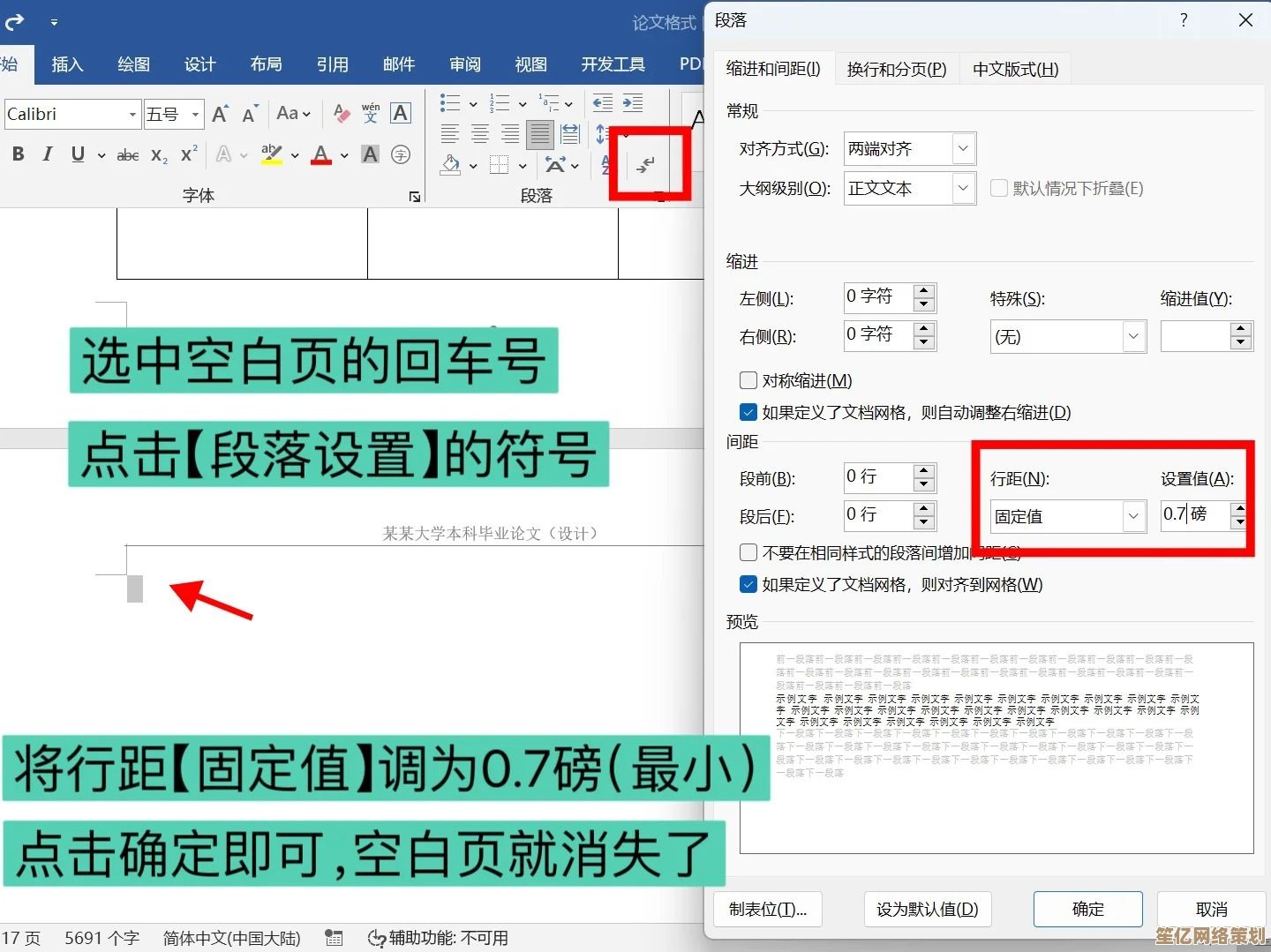This screenshot has height=952, width=1271.
Task: Click the 确定 button to confirm
Action: pyautogui.click(x=1087, y=909)
